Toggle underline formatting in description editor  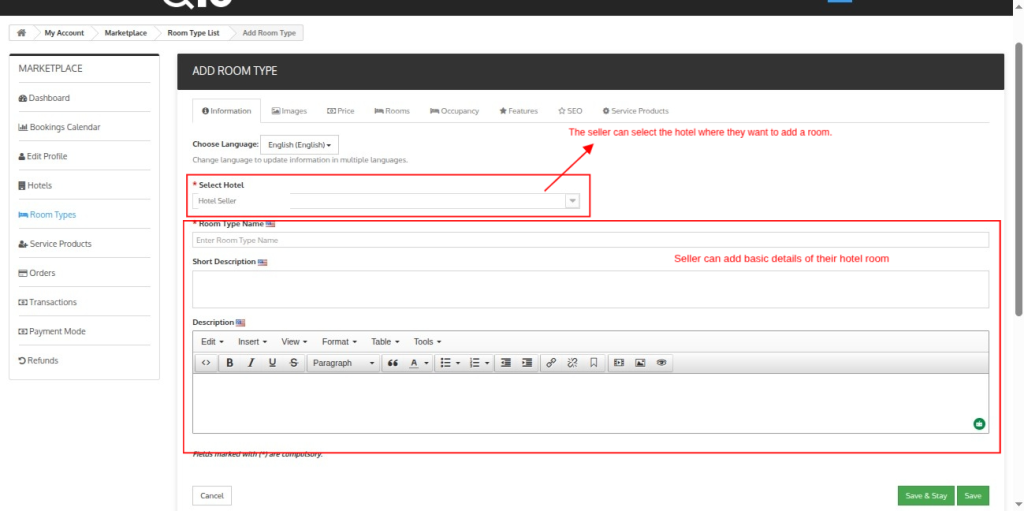tap(272, 363)
